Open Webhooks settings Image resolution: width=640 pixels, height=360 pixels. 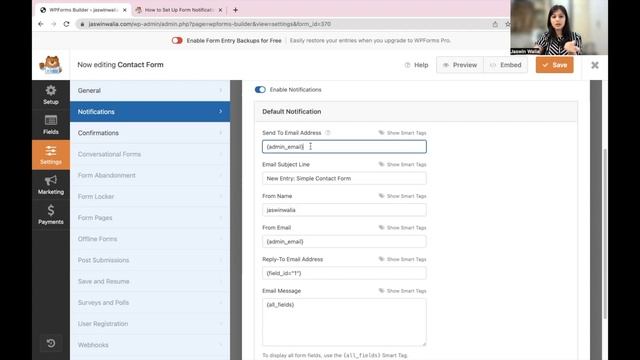coord(150,345)
